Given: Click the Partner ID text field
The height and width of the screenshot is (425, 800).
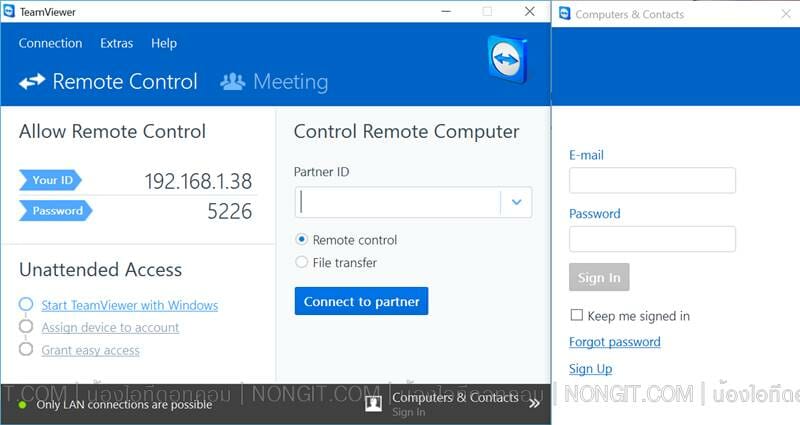Looking at the screenshot, I should point(398,202).
